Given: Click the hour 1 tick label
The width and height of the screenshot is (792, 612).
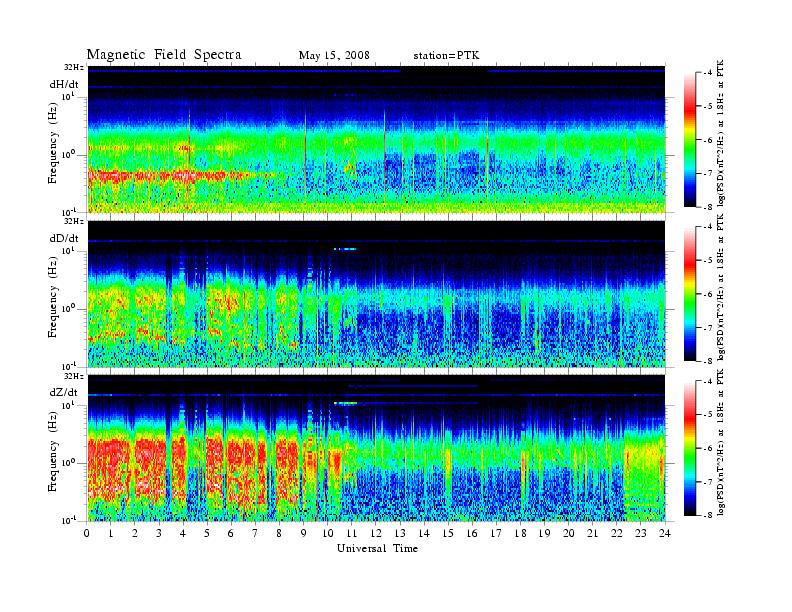Looking at the screenshot, I should [x=111, y=533].
